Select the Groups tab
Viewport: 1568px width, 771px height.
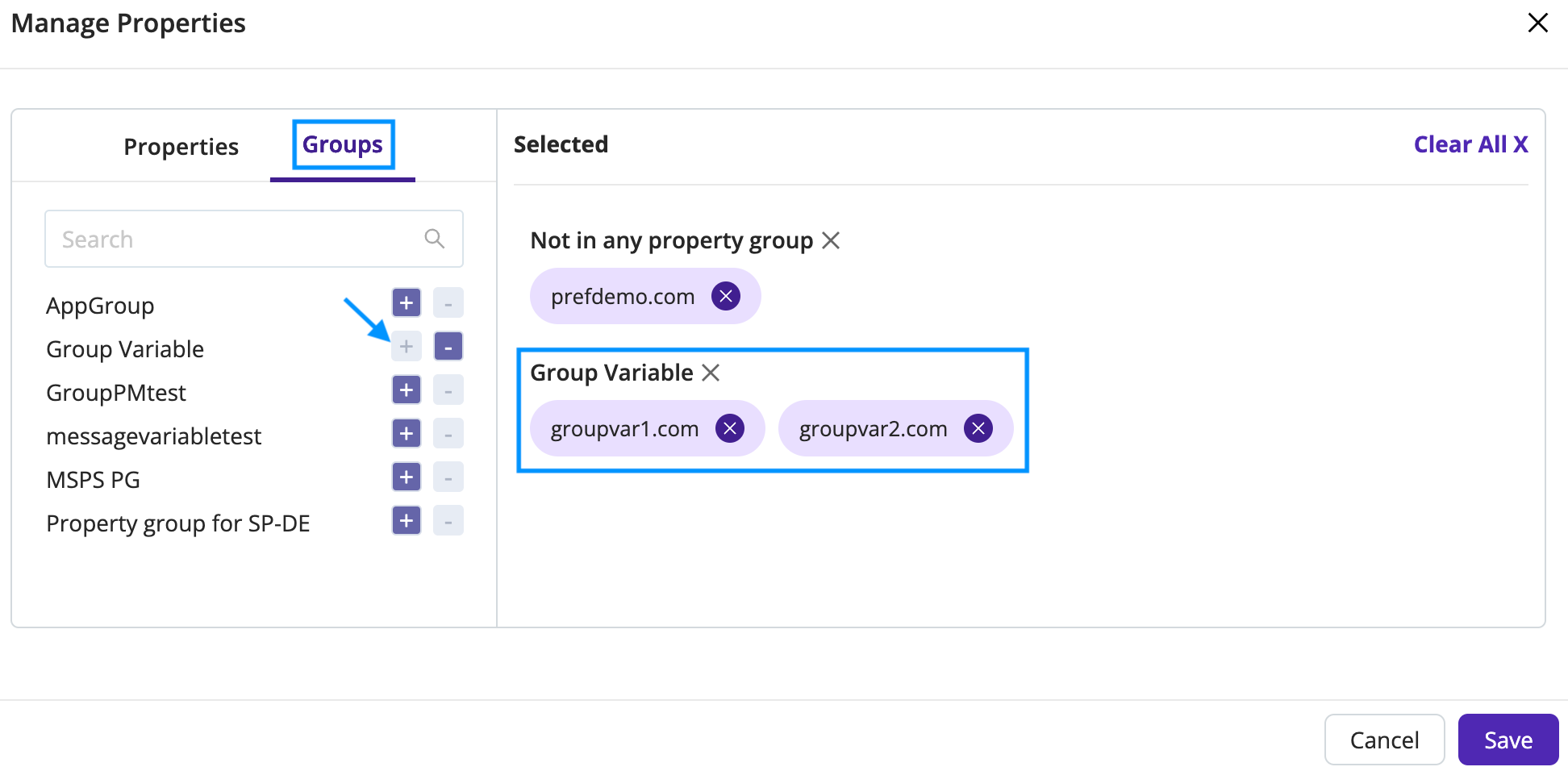tap(342, 144)
